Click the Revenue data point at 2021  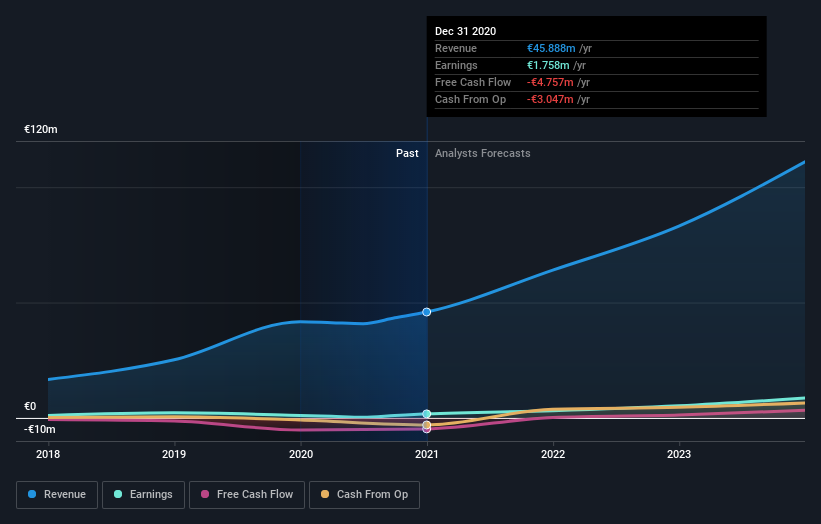[x=427, y=312]
